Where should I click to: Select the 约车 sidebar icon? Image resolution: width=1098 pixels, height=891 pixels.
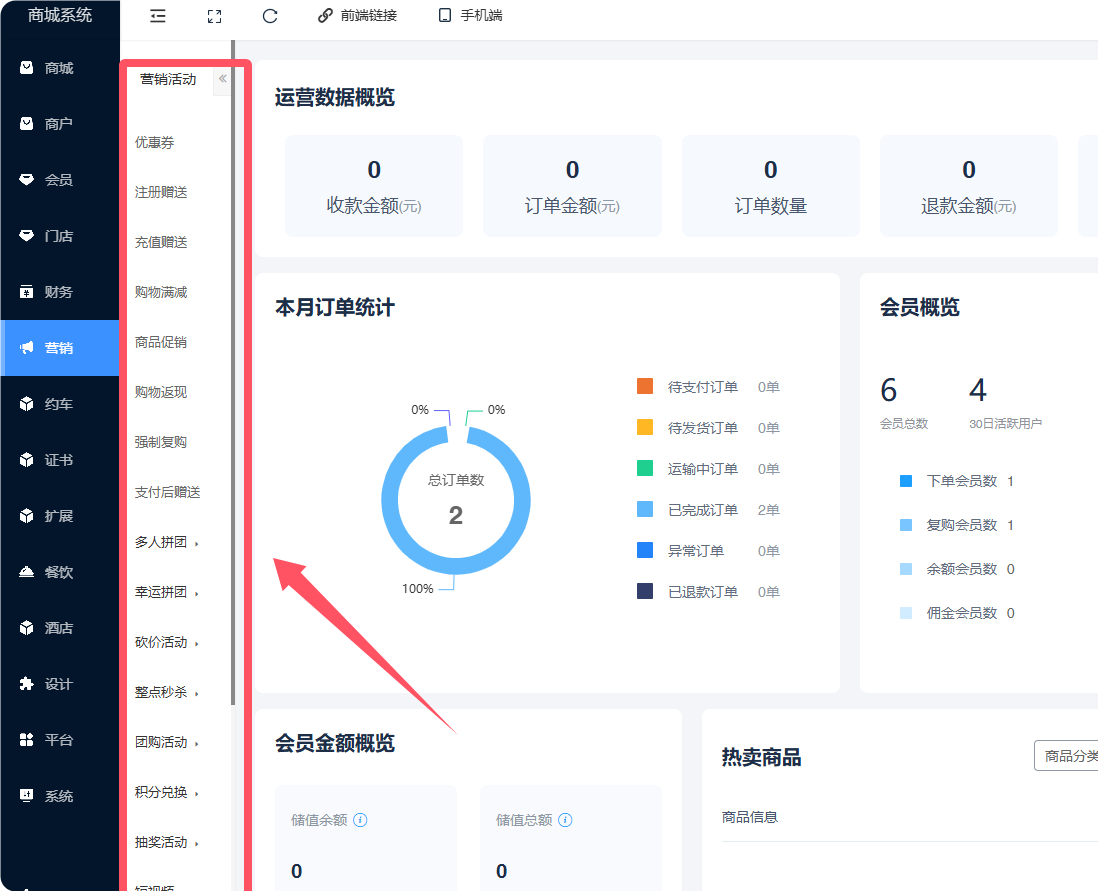pos(60,404)
